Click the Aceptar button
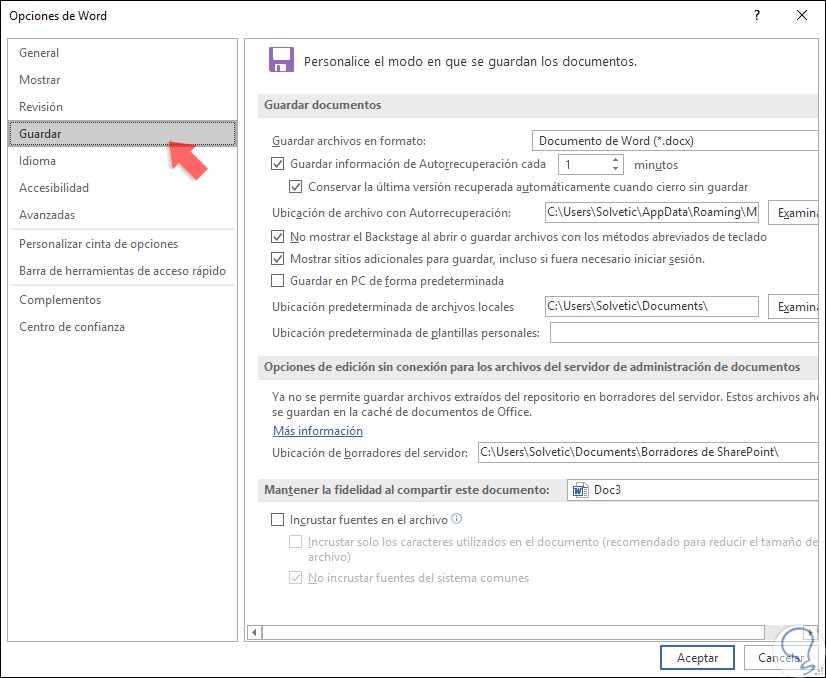The image size is (826, 678). [697, 657]
